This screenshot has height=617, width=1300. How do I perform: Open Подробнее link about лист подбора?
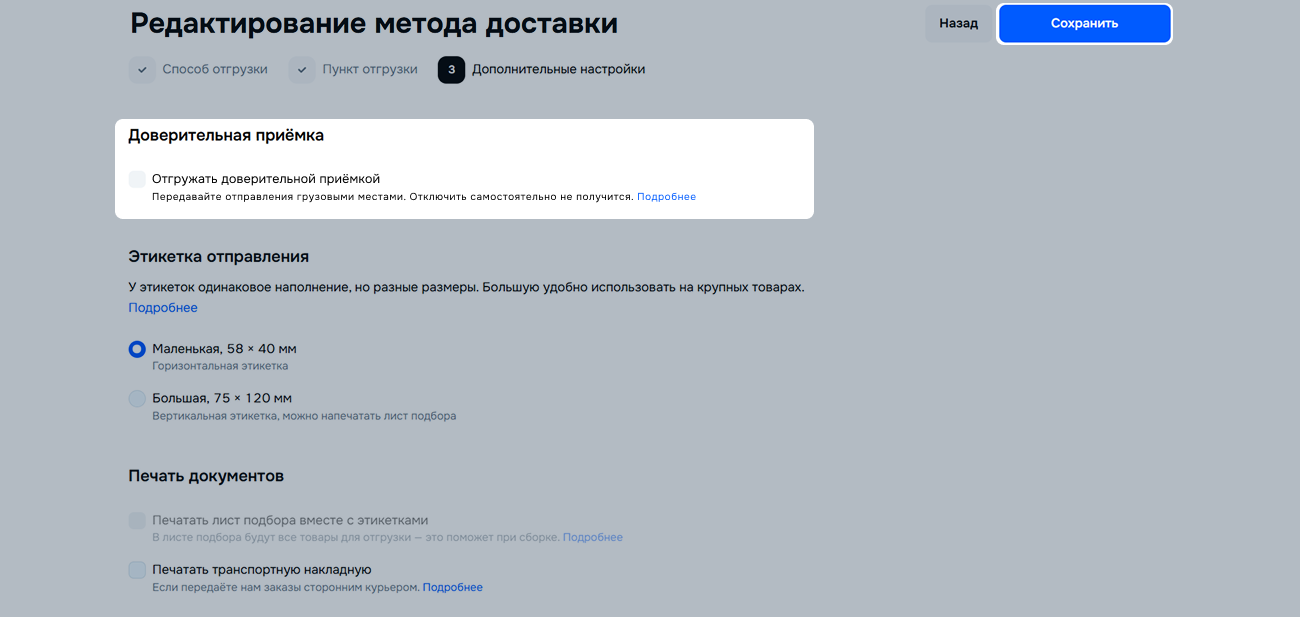coord(592,538)
